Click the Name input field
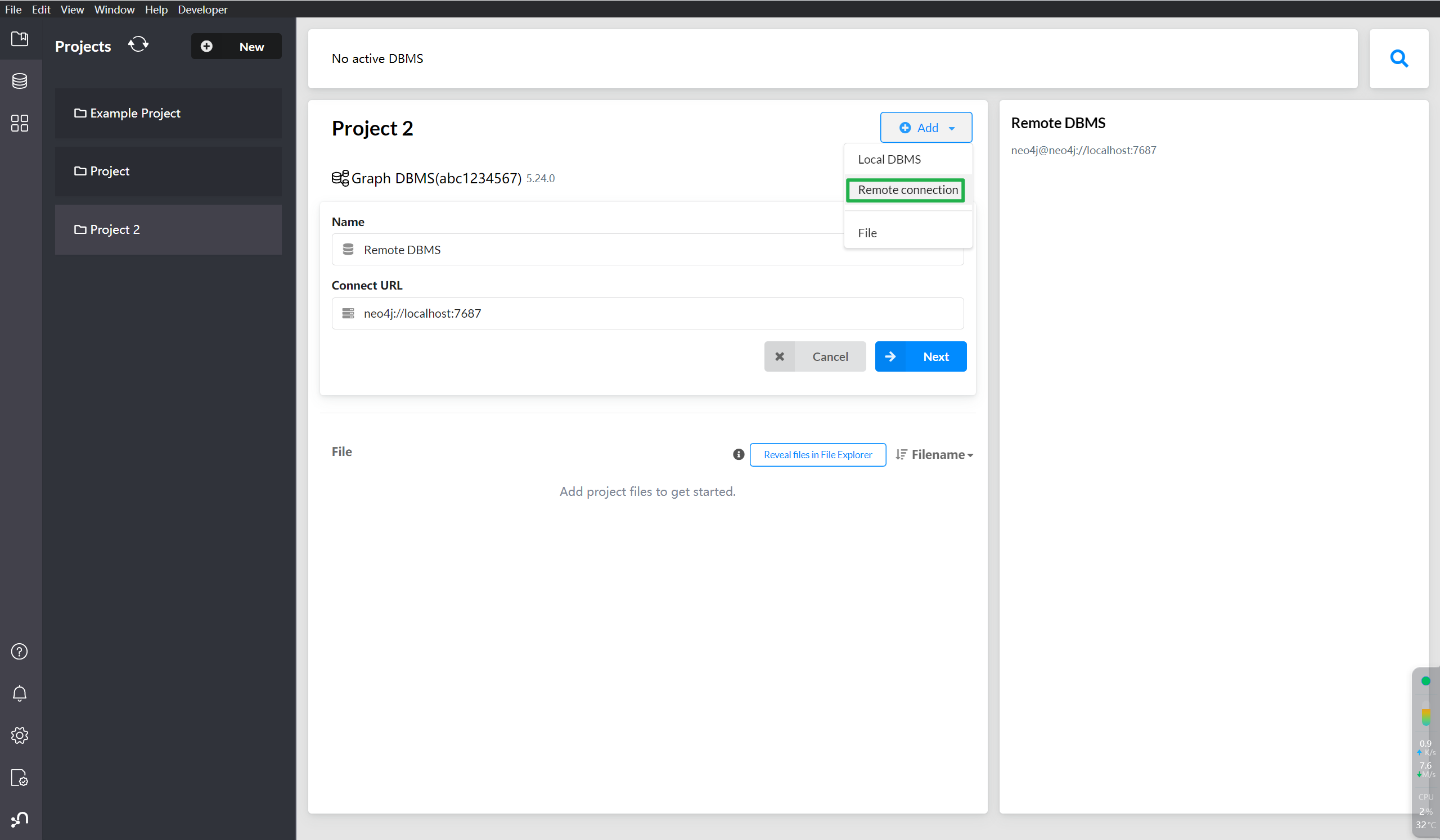Viewport: 1440px width, 840px height. 647,250
